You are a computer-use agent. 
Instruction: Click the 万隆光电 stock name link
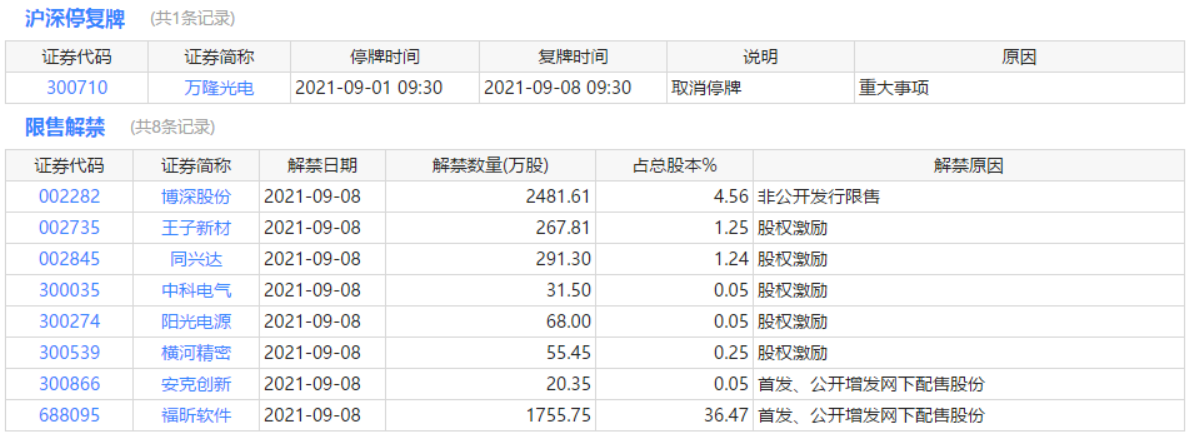click(219, 88)
